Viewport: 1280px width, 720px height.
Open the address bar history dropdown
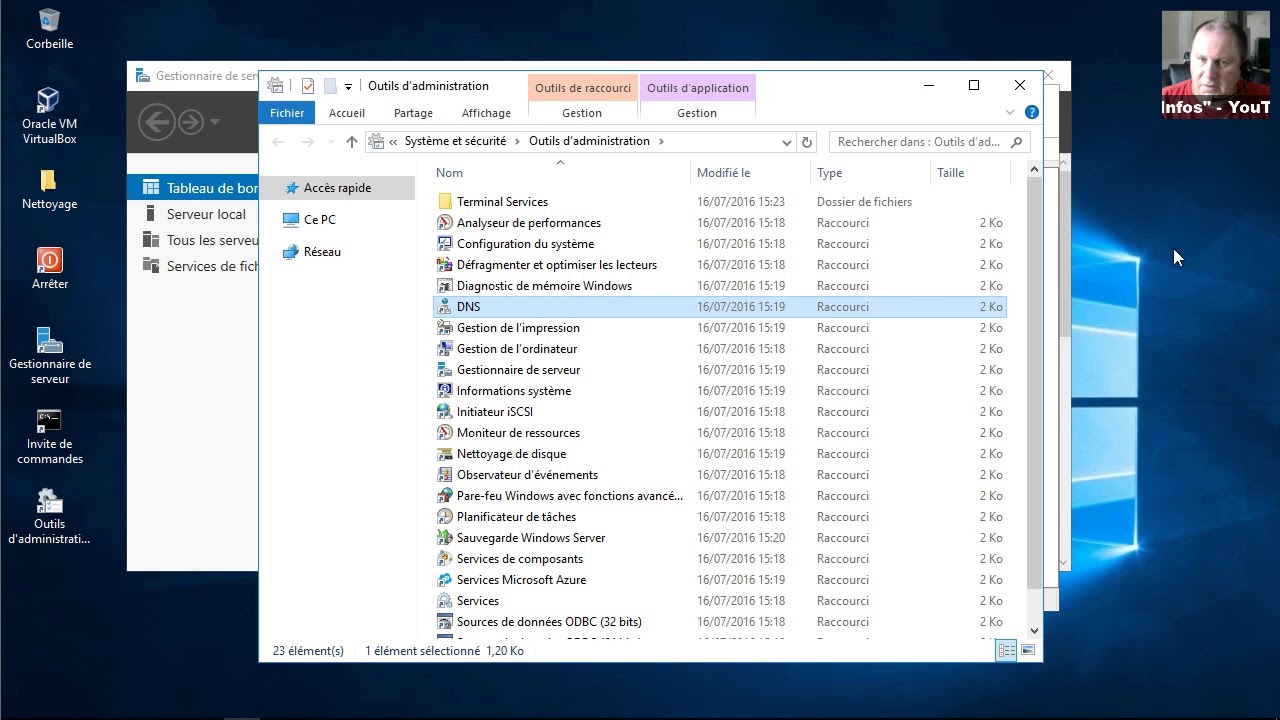[787, 142]
